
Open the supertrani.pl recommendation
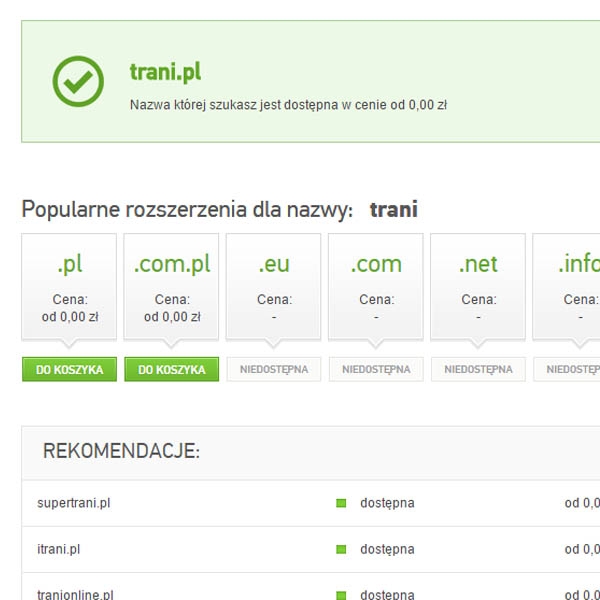tap(73, 503)
